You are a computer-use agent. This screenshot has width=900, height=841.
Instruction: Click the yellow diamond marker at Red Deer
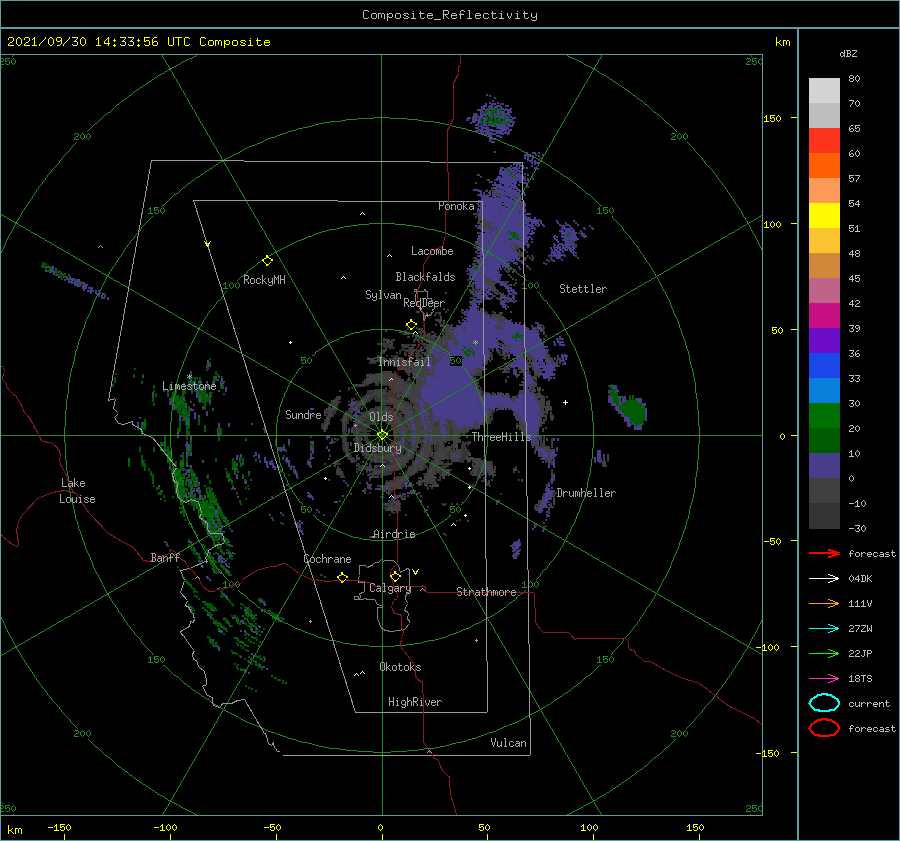point(411,325)
